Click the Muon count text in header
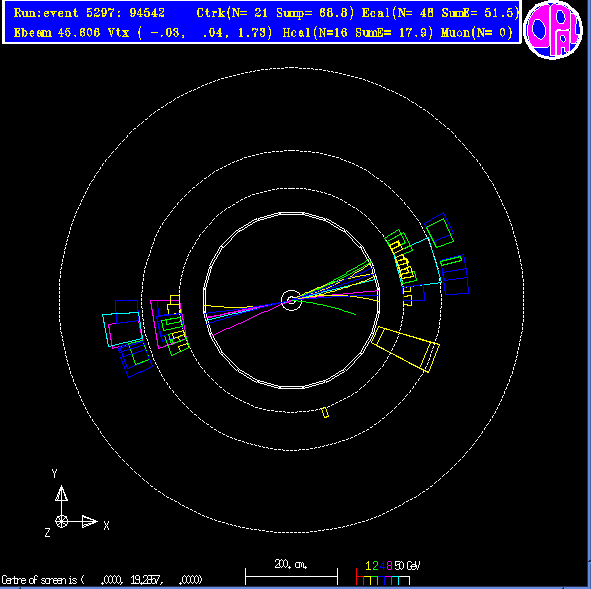 (476, 33)
